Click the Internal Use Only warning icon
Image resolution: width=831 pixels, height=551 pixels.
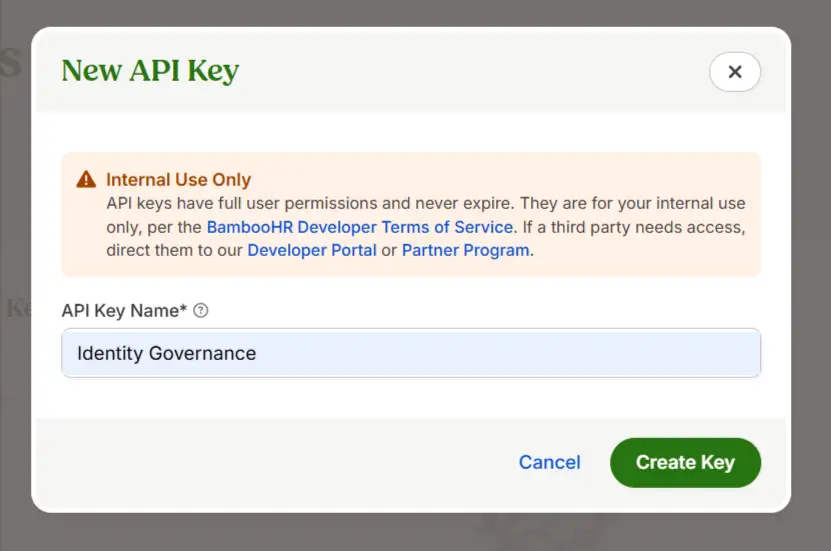pos(86,180)
